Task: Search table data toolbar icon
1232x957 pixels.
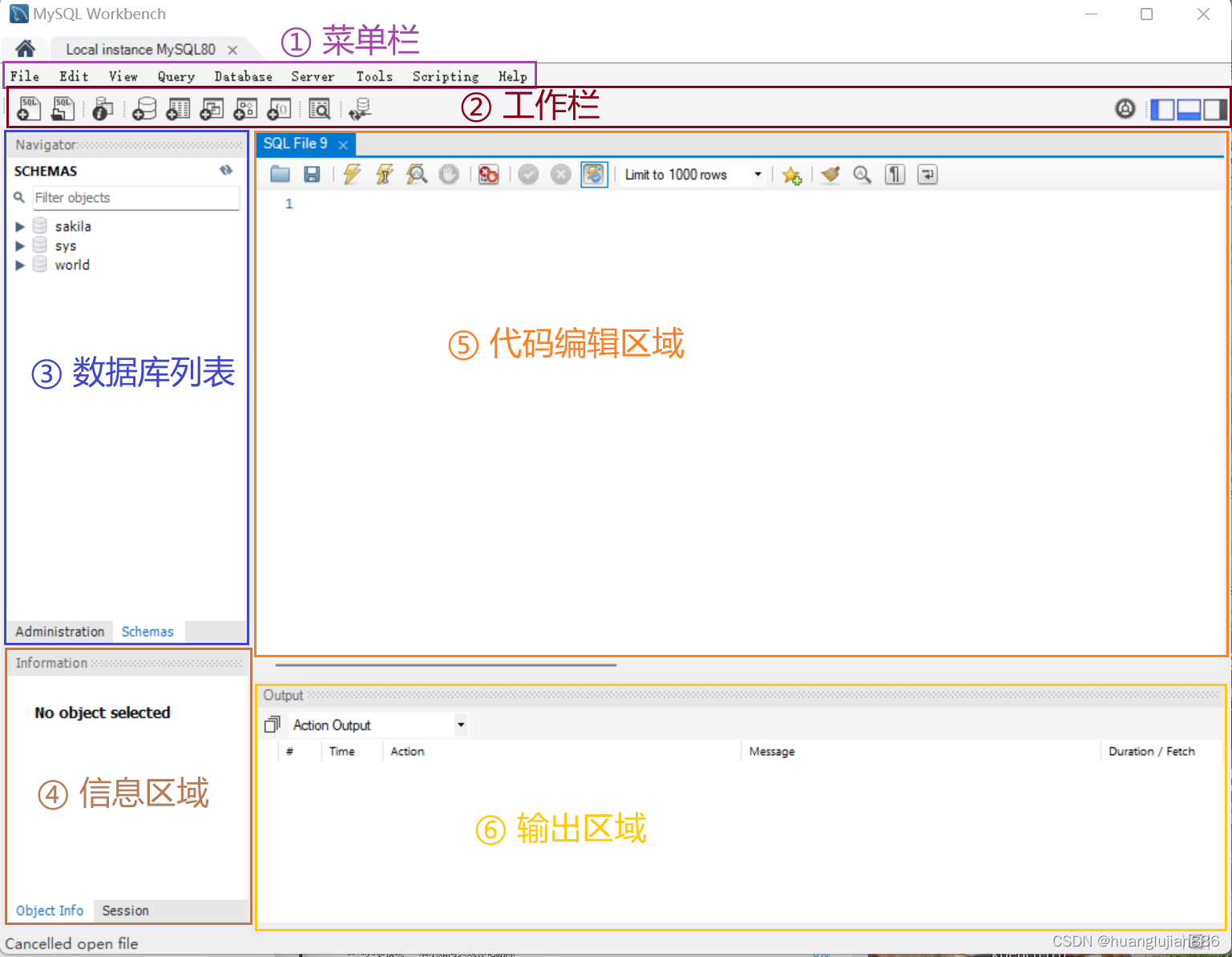Action: click(319, 108)
